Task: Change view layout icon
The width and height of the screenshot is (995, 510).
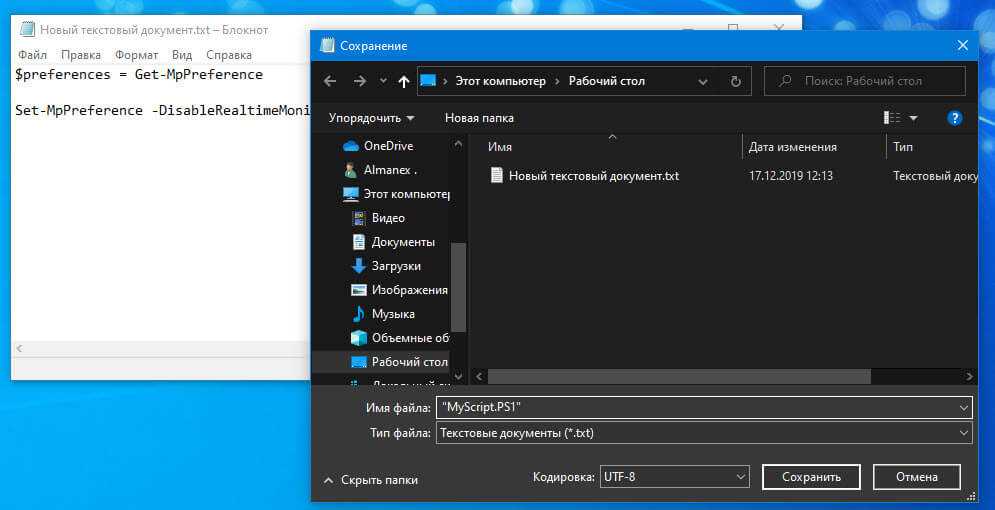Action: (892, 118)
